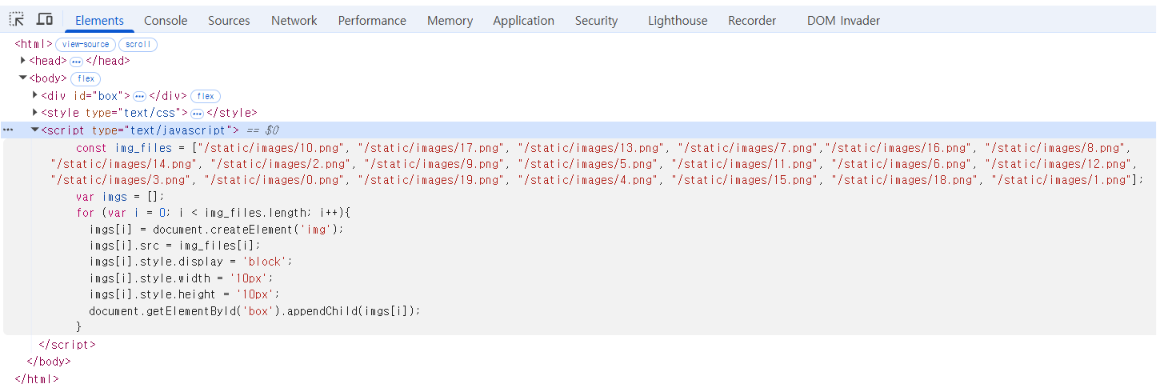This screenshot has height=392, width=1157.
Task: Select the closing </body> tag
Action: pos(49,362)
